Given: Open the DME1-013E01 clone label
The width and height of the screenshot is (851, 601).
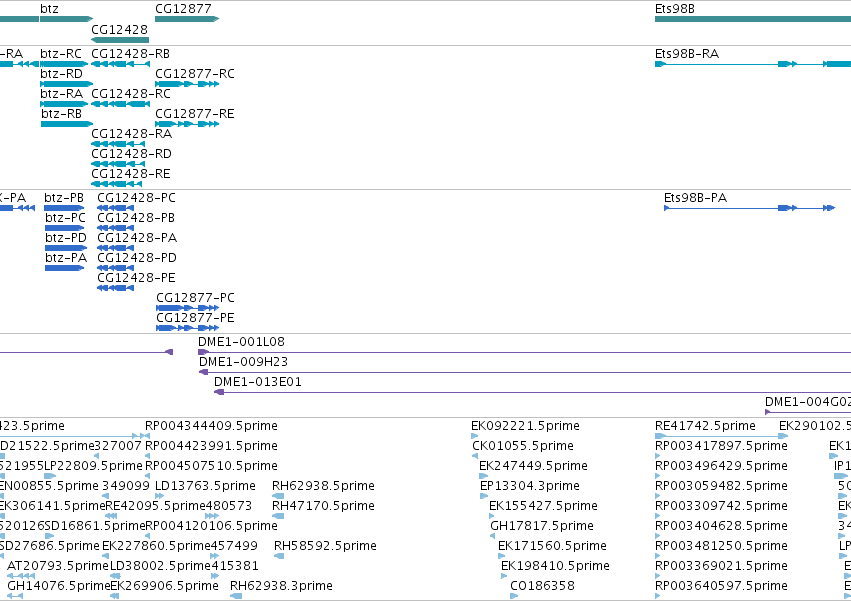Looking at the screenshot, I should pos(258,382).
